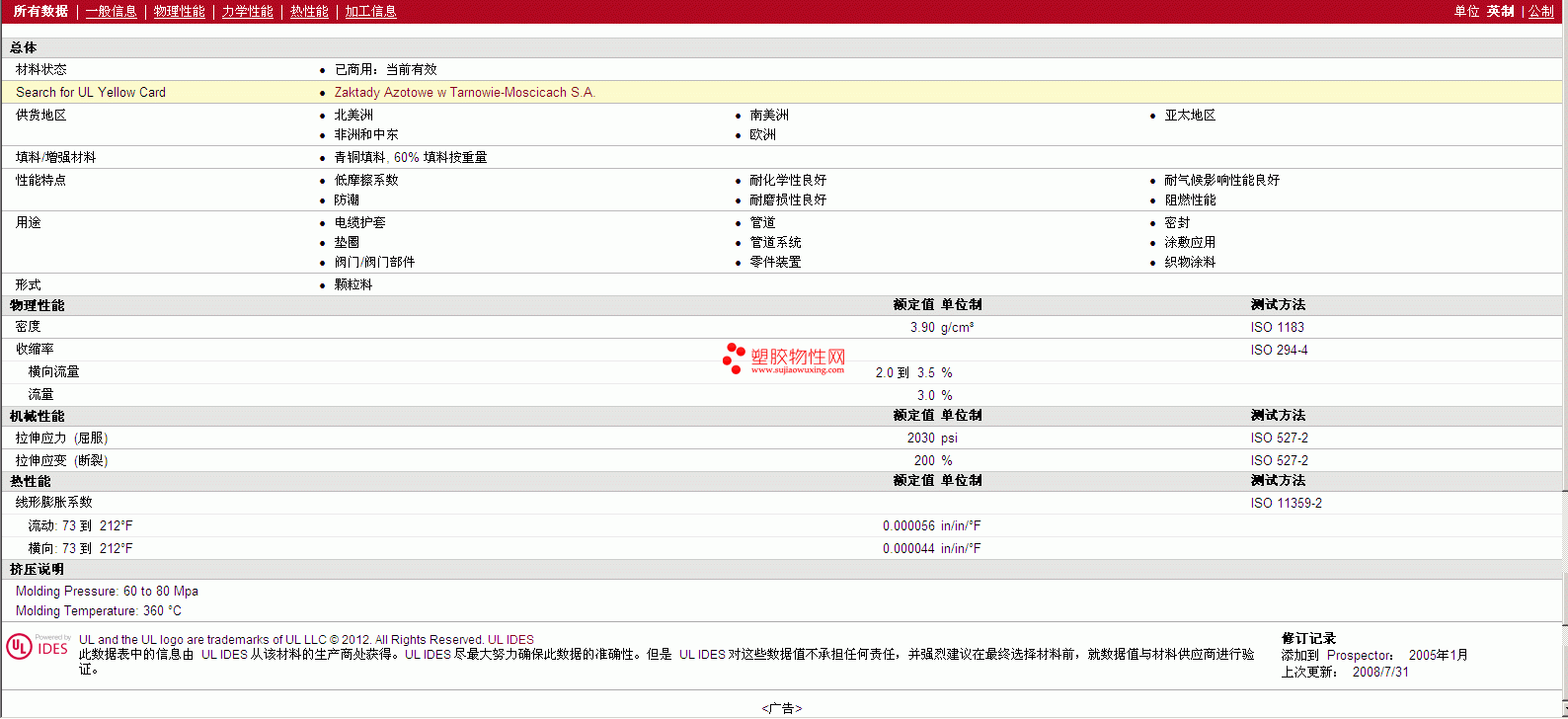The height and width of the screenshot is (719, 1568).
Task: Click the 电缆护套 use entry
Action: click(359, 222)
